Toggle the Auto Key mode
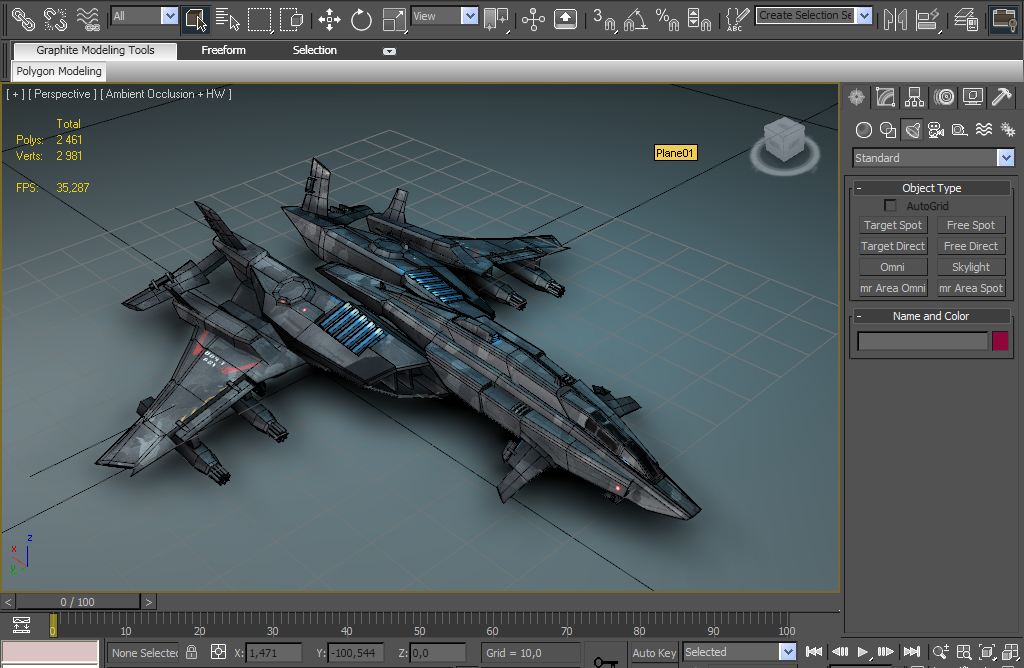The height and width of the screenshot is (668, 1024). (x=654, y=653)
